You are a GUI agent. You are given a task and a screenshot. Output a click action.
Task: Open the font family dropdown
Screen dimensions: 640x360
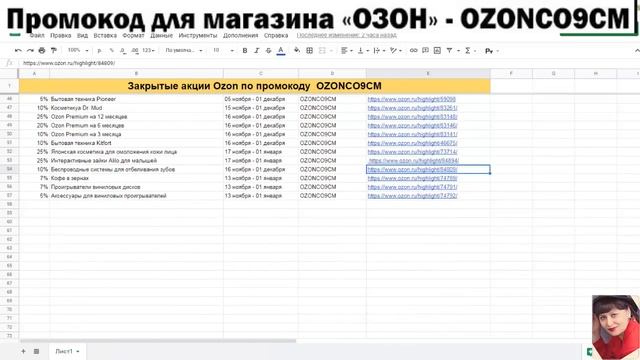click(x=184, y=51)
